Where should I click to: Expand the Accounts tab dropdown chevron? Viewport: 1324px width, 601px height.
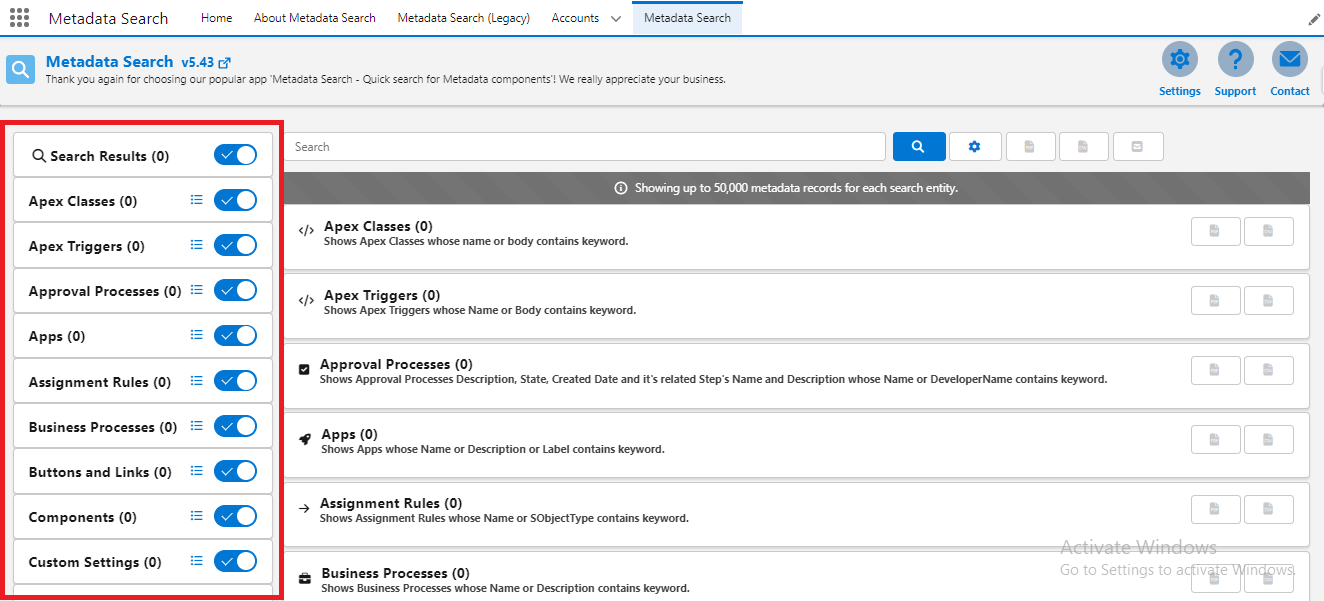coord(615,19)
